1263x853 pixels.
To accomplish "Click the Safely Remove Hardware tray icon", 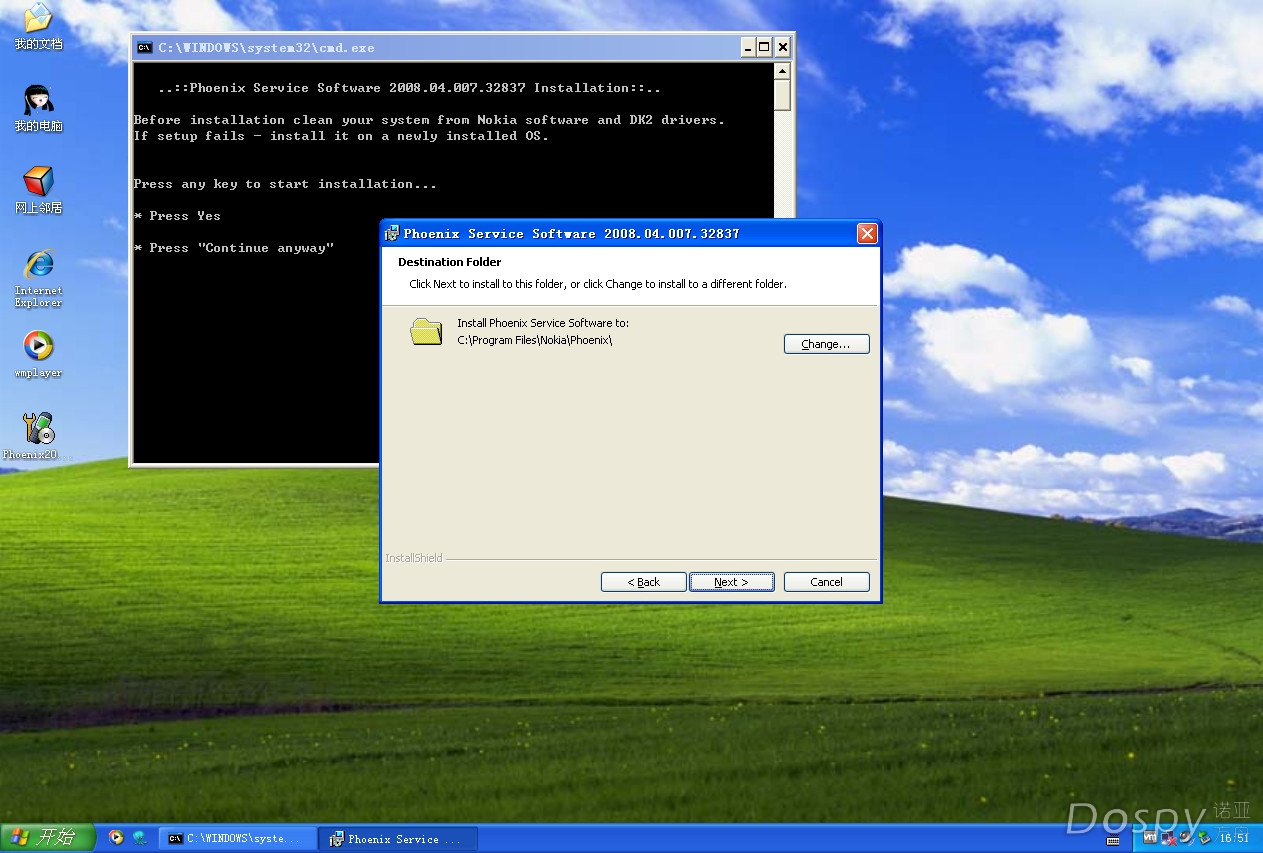I will [1206, 837].
